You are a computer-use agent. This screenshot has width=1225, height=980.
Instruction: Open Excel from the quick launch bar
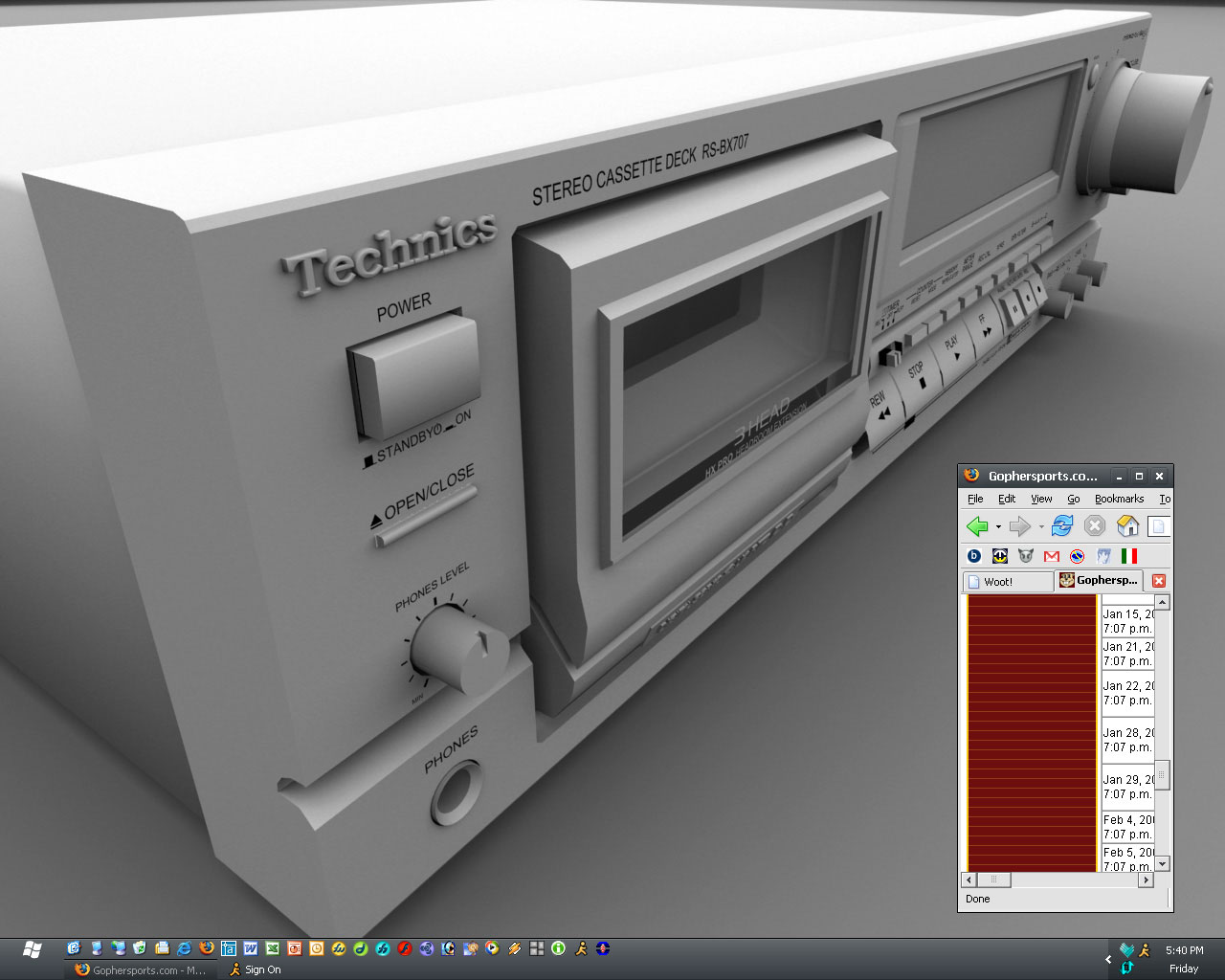(x=273, y=948)
